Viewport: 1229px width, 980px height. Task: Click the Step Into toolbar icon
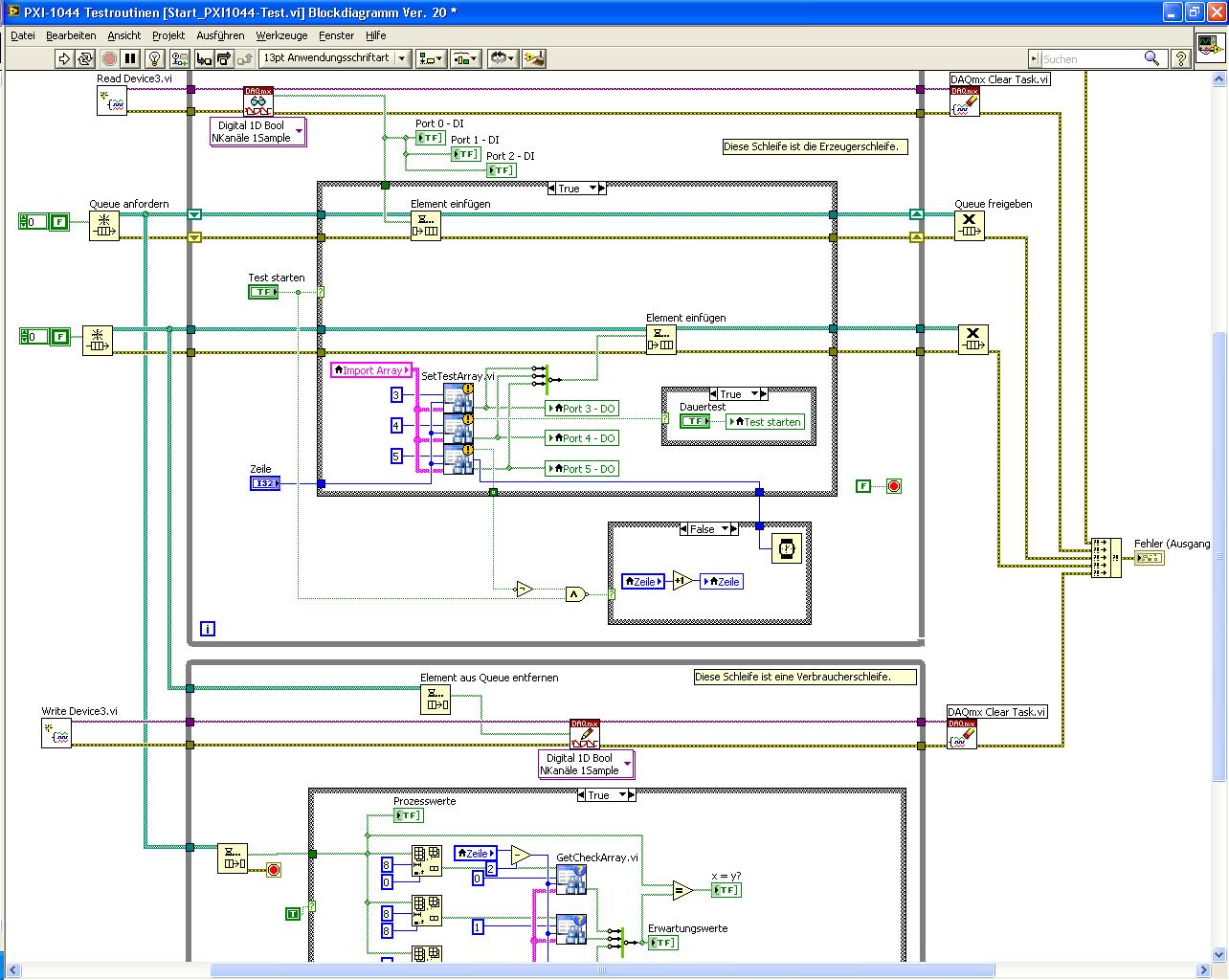click(204, 58)
